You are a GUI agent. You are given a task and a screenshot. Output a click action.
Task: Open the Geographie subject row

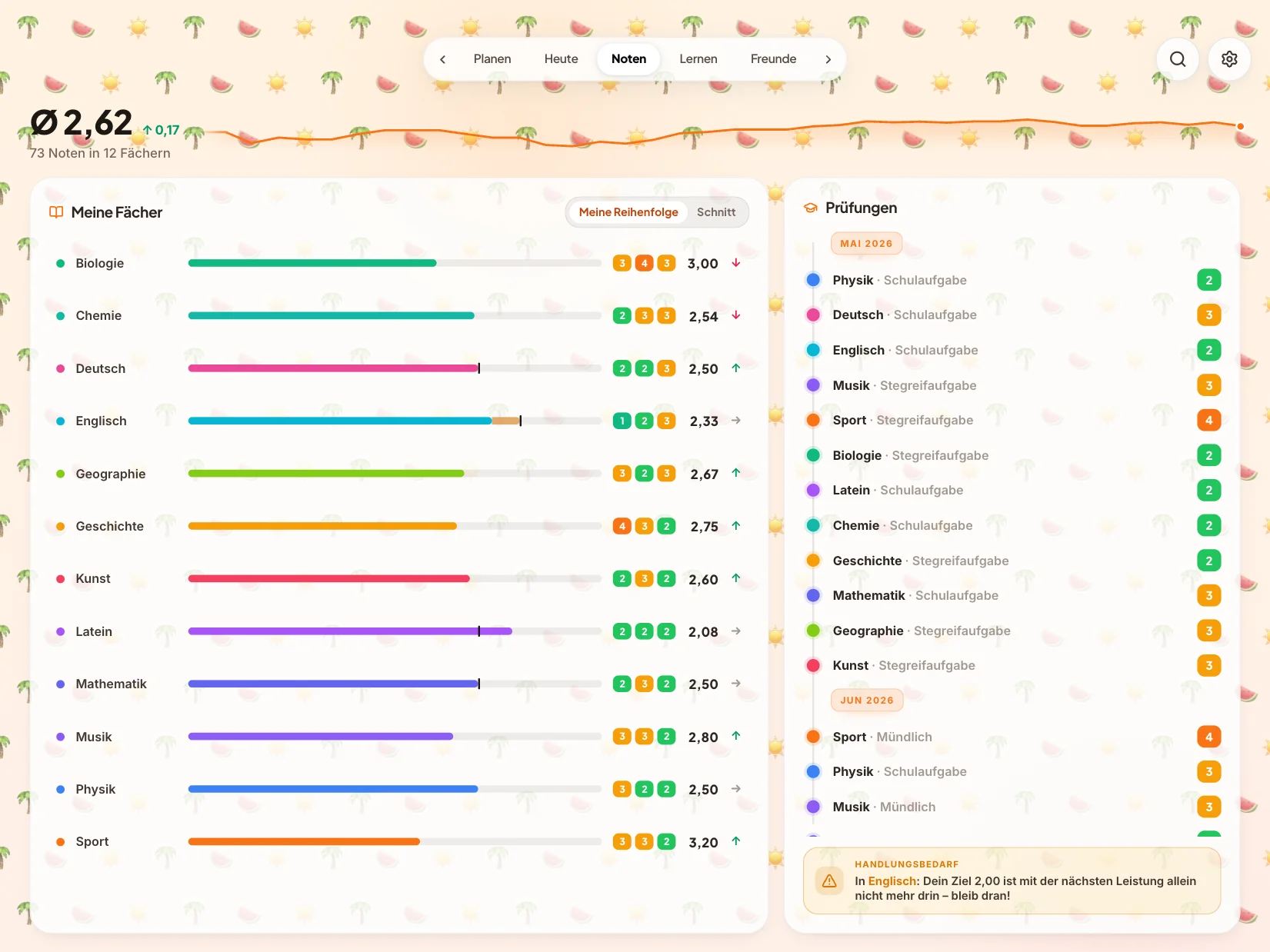tap(398, 474)
